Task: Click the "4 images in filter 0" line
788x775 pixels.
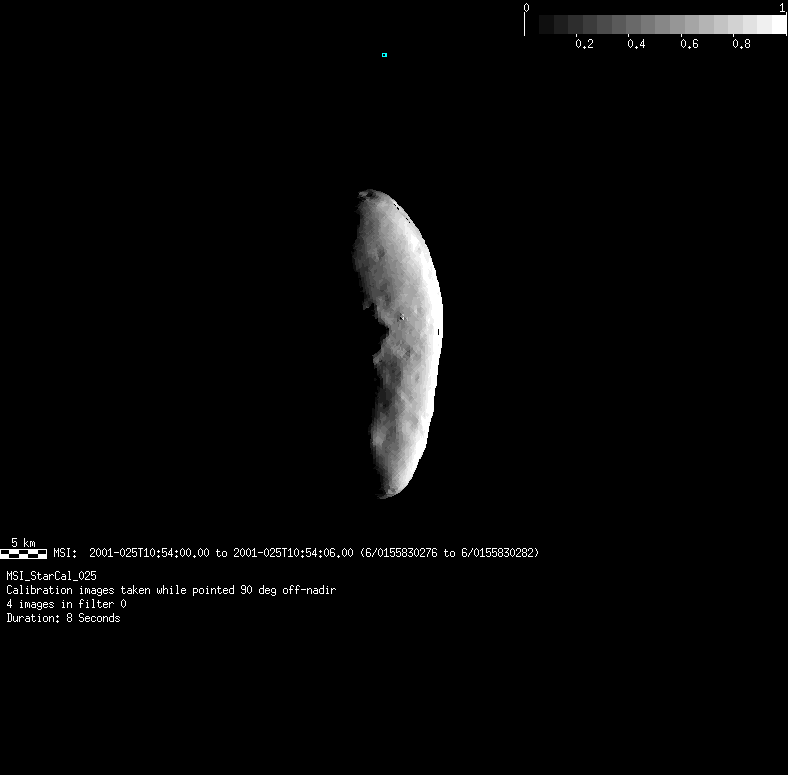Action: coord(66,604)
